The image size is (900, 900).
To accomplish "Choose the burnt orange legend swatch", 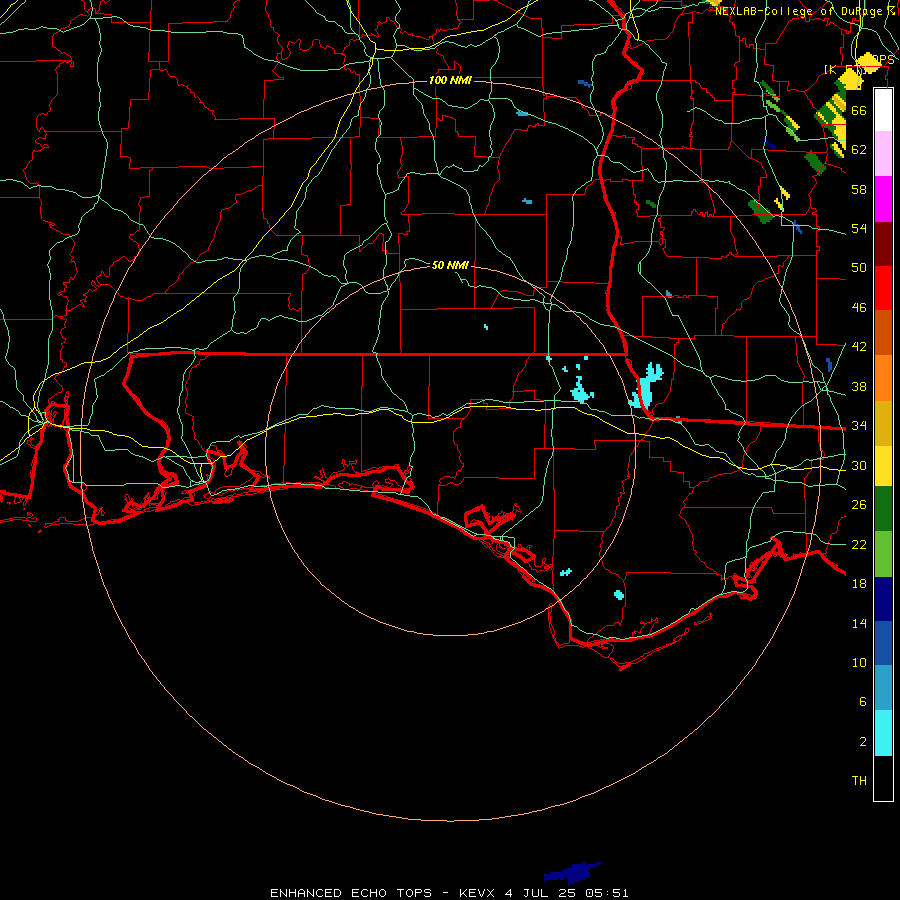I will pyautogui.click(x=883, y=333).
